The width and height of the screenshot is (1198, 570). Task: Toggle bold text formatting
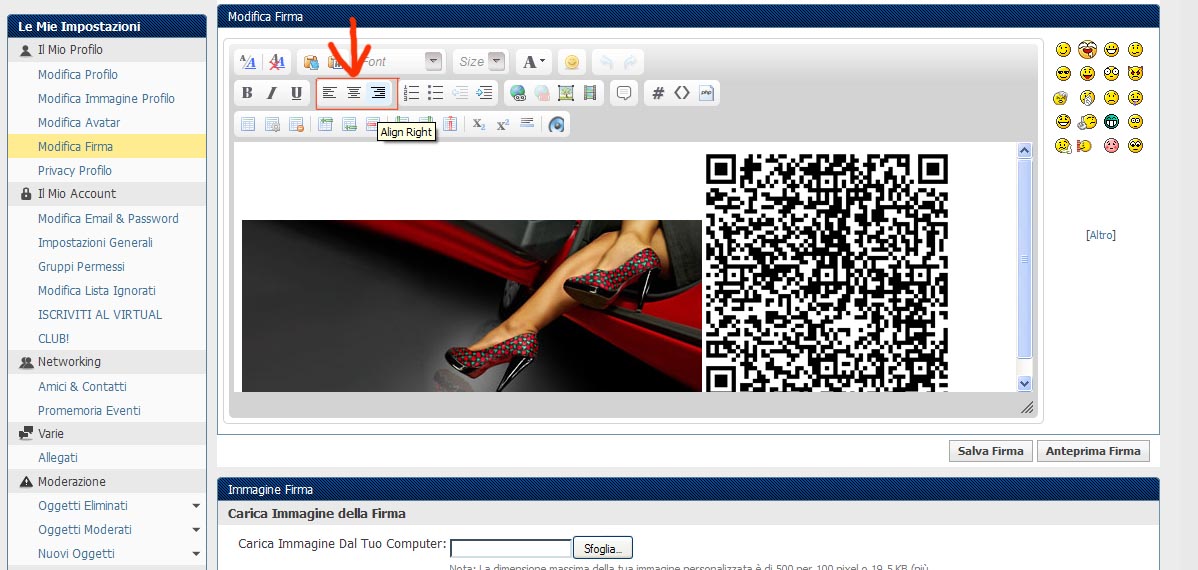pyautogui.click(x=247, y=93)
